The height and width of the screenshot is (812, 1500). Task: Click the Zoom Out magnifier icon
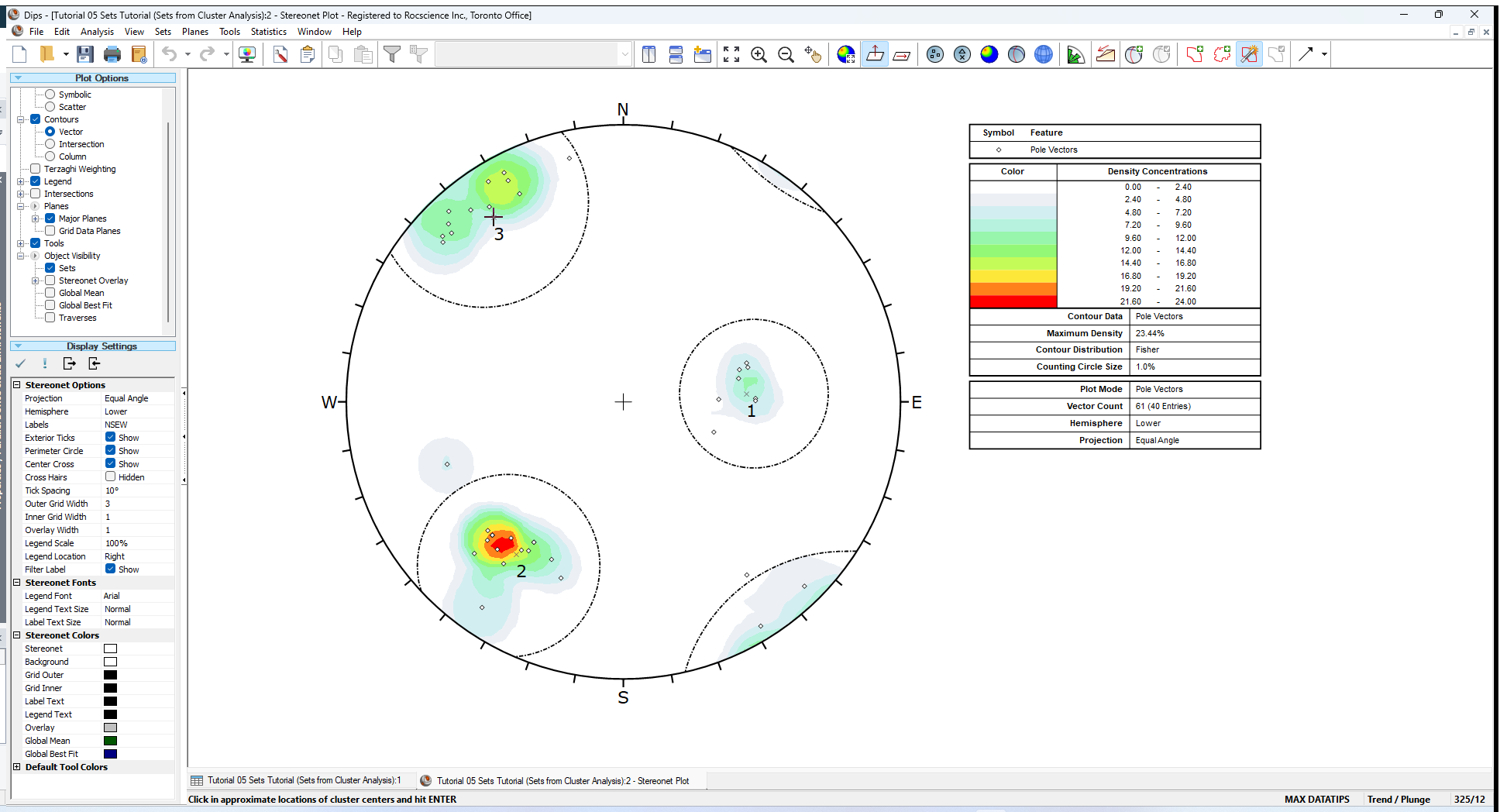(786, 54)
